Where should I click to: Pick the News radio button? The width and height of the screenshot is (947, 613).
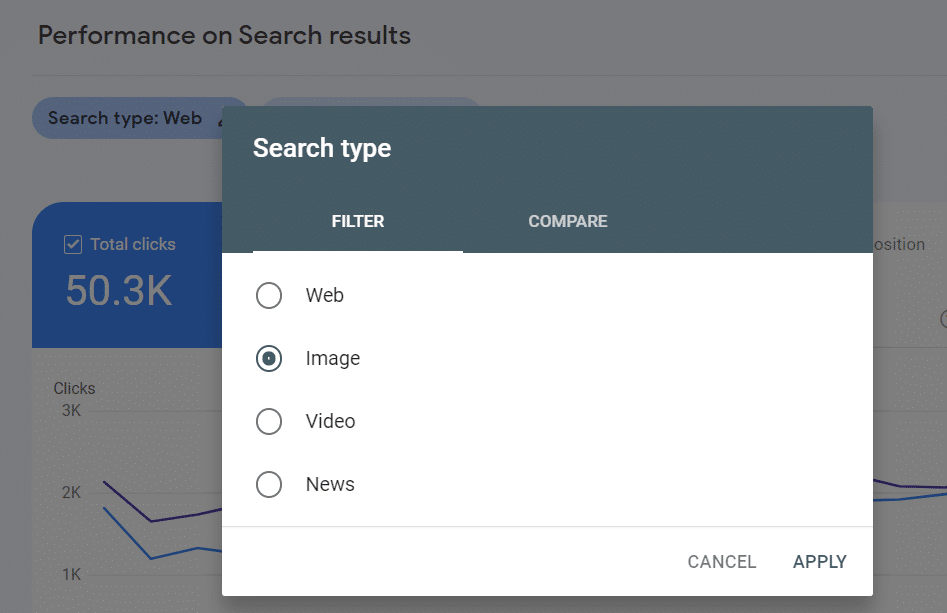coord(269,484)
